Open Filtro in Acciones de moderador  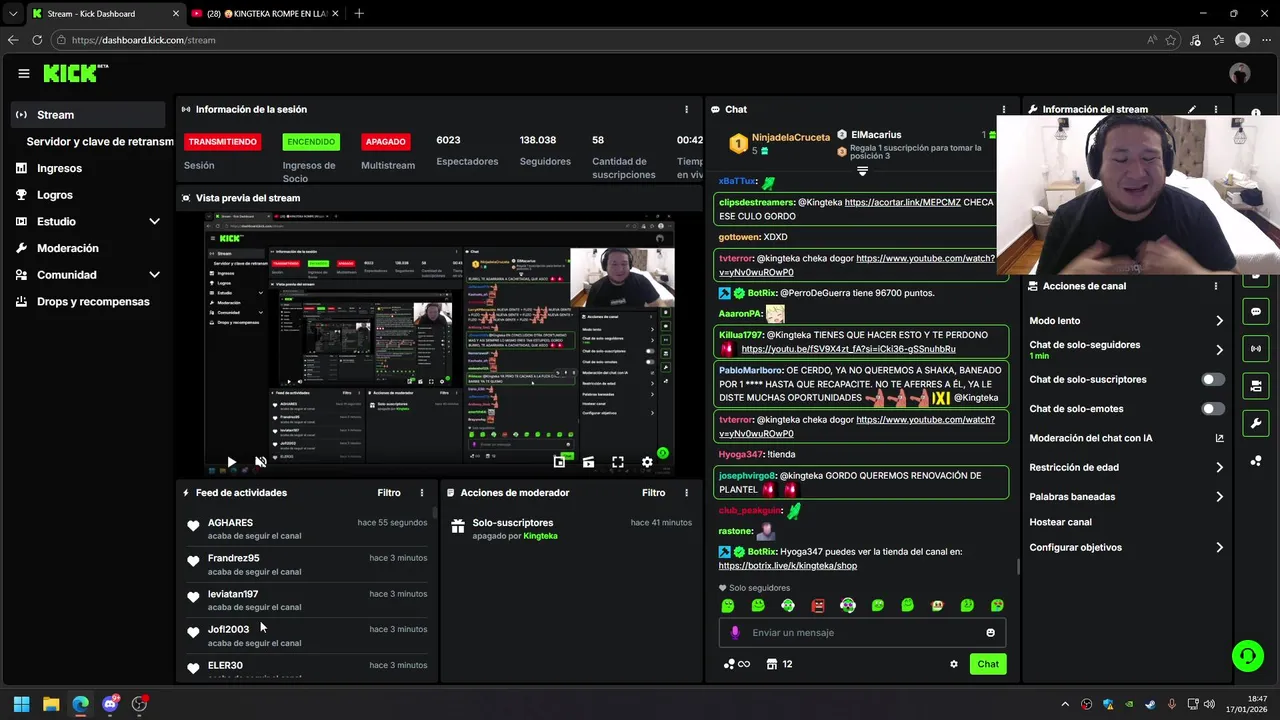coord(653,493)
